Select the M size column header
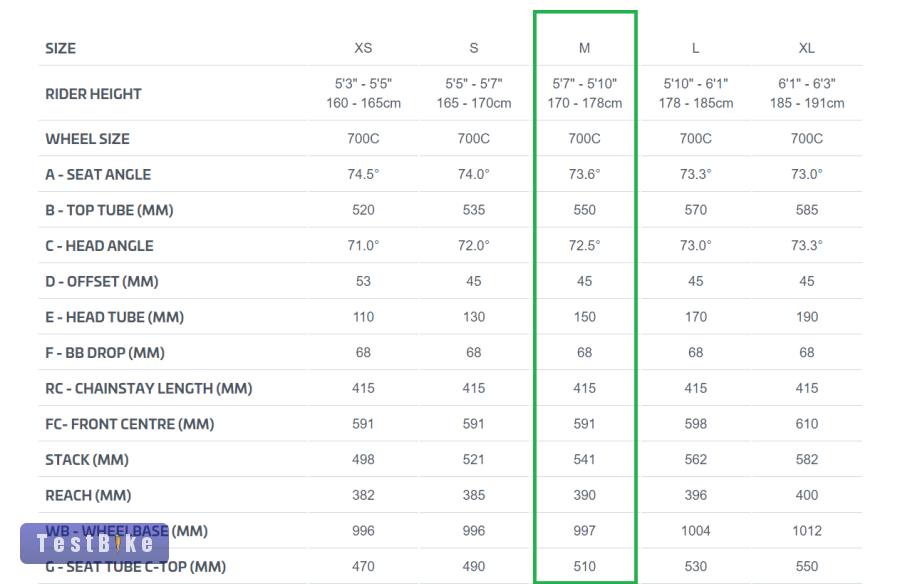 click(585, 48)
